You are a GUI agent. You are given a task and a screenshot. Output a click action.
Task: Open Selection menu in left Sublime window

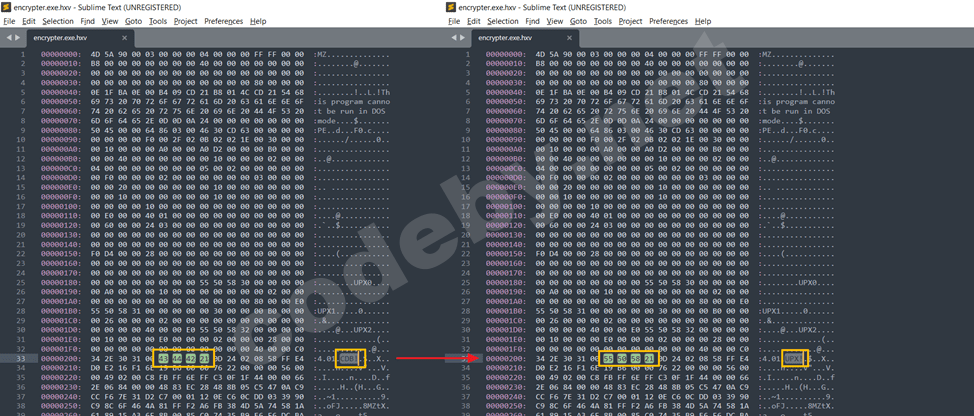point(58,21)
